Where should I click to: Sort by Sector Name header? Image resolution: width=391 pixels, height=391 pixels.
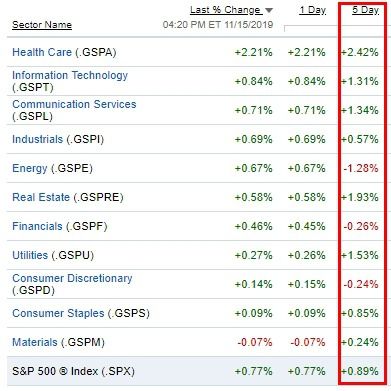42,25
